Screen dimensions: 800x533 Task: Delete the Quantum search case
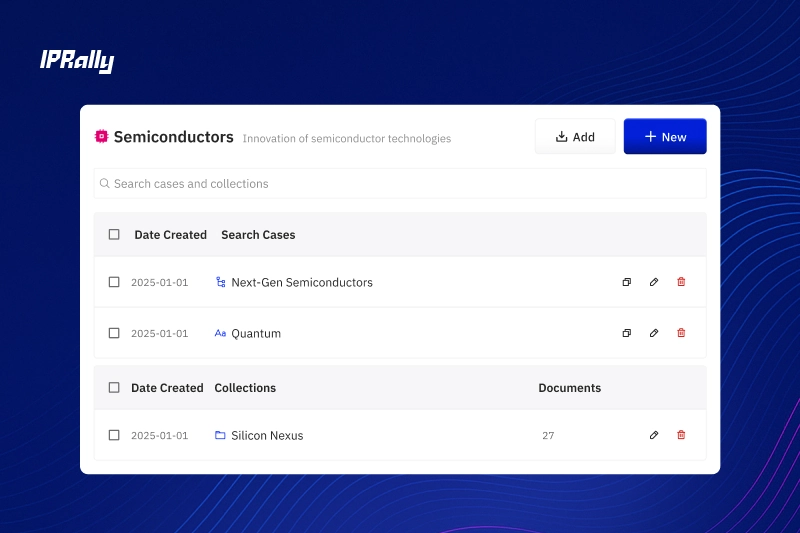pyautogui.click(x=681, y=333)
